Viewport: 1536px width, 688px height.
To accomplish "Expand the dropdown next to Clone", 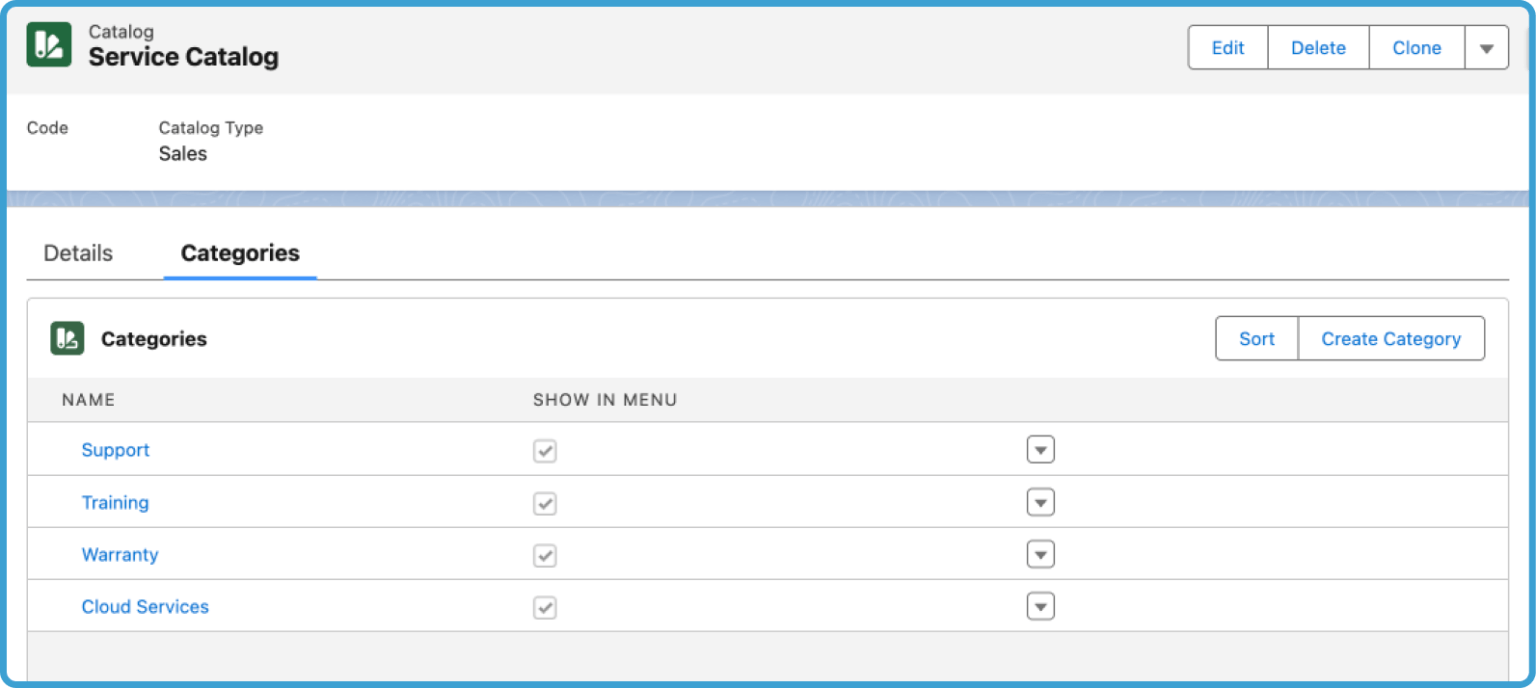I will pos(1487,47).
